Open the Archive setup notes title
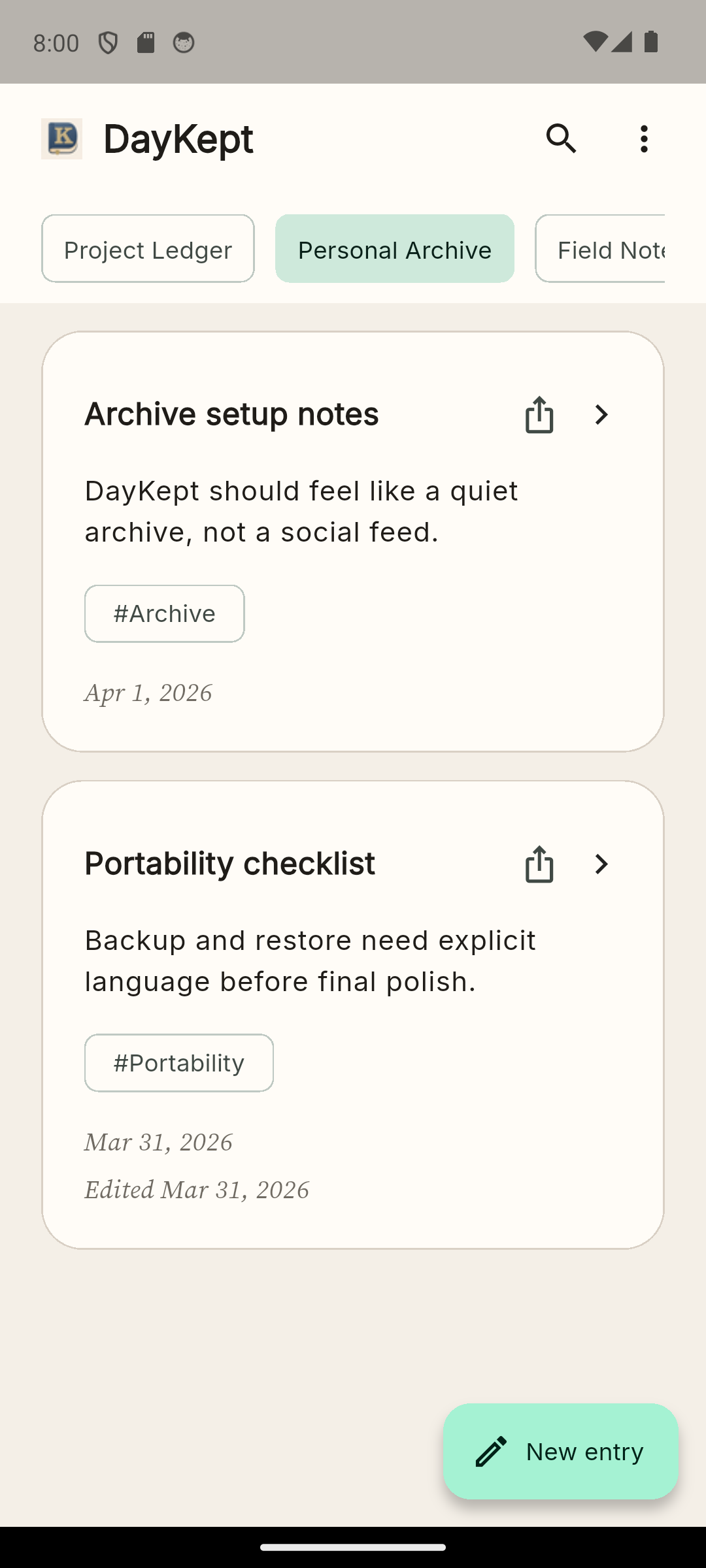Screen dimensions: 706x1568 (x=231, y=414)
